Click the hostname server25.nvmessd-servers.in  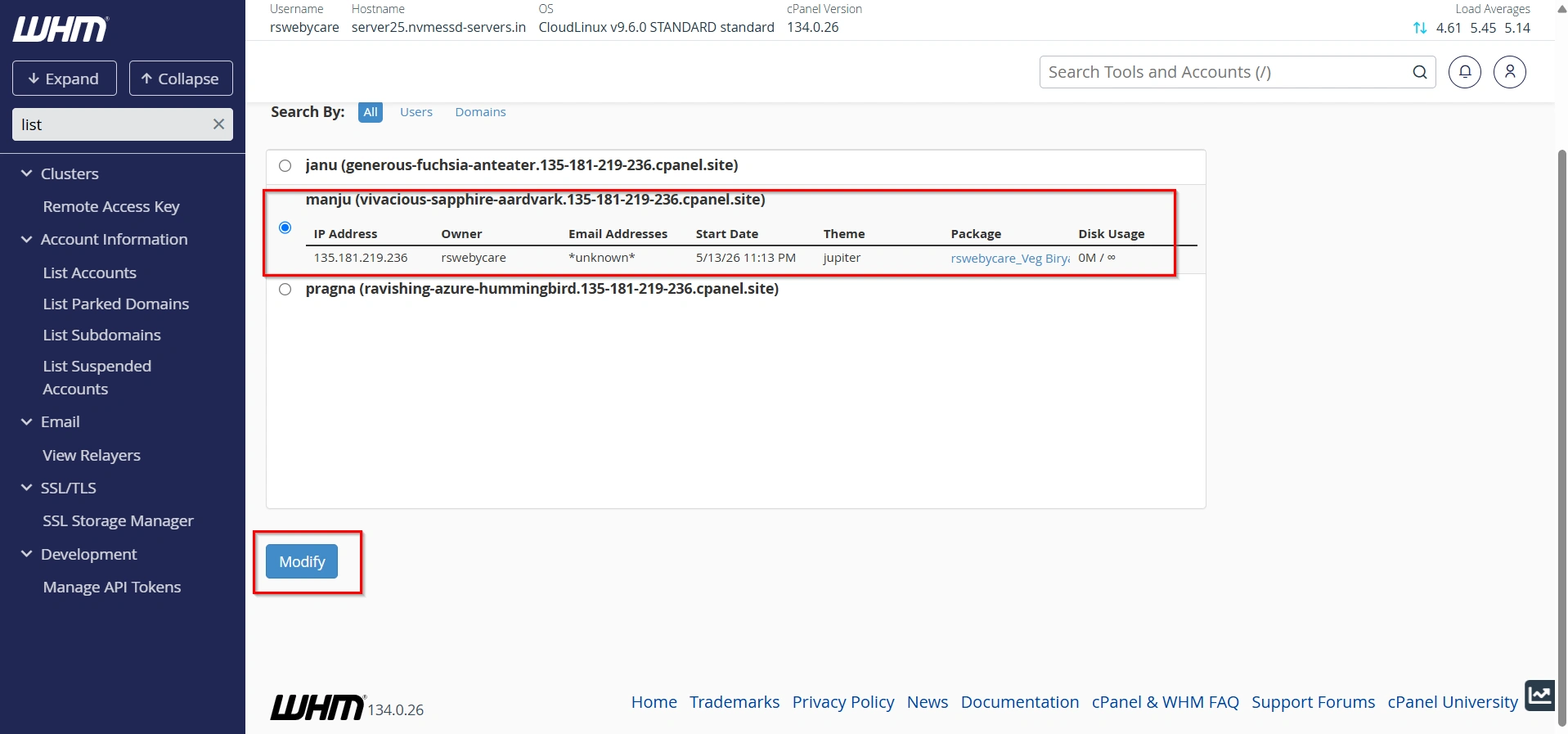coord(438,27)
